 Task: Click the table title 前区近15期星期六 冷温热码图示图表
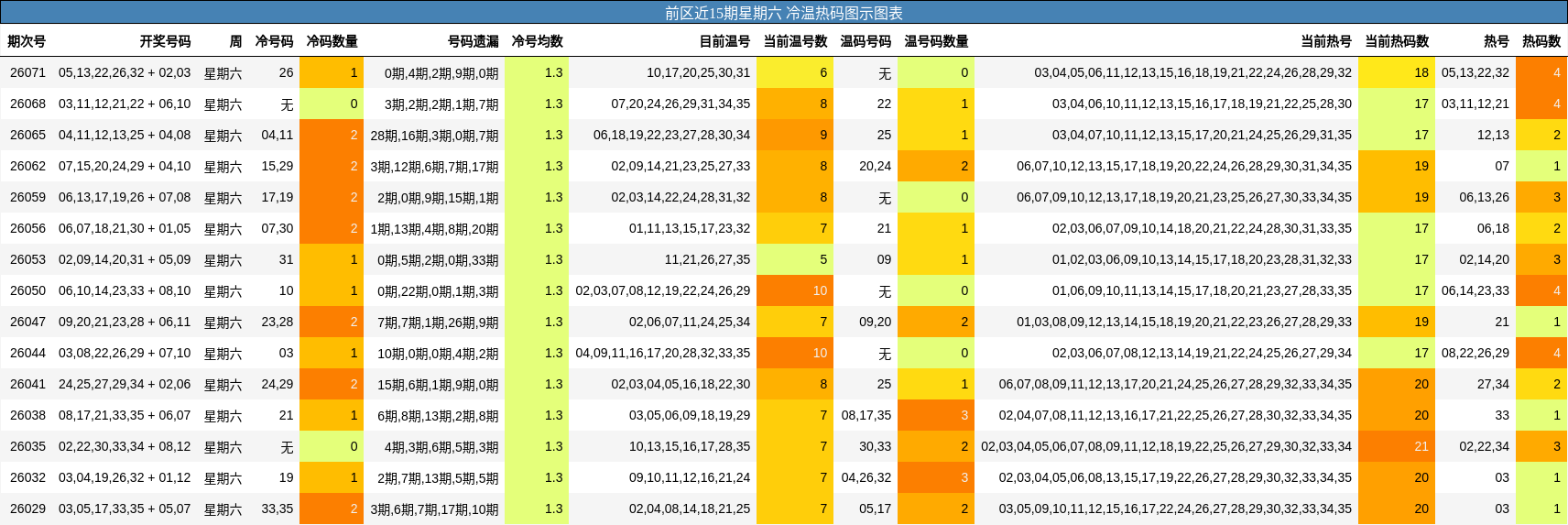coord(784,13)
